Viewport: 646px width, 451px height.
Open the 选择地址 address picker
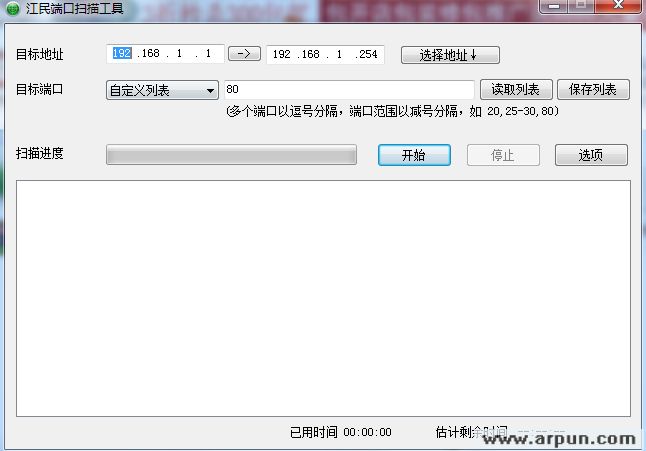[x=450, y=55]
